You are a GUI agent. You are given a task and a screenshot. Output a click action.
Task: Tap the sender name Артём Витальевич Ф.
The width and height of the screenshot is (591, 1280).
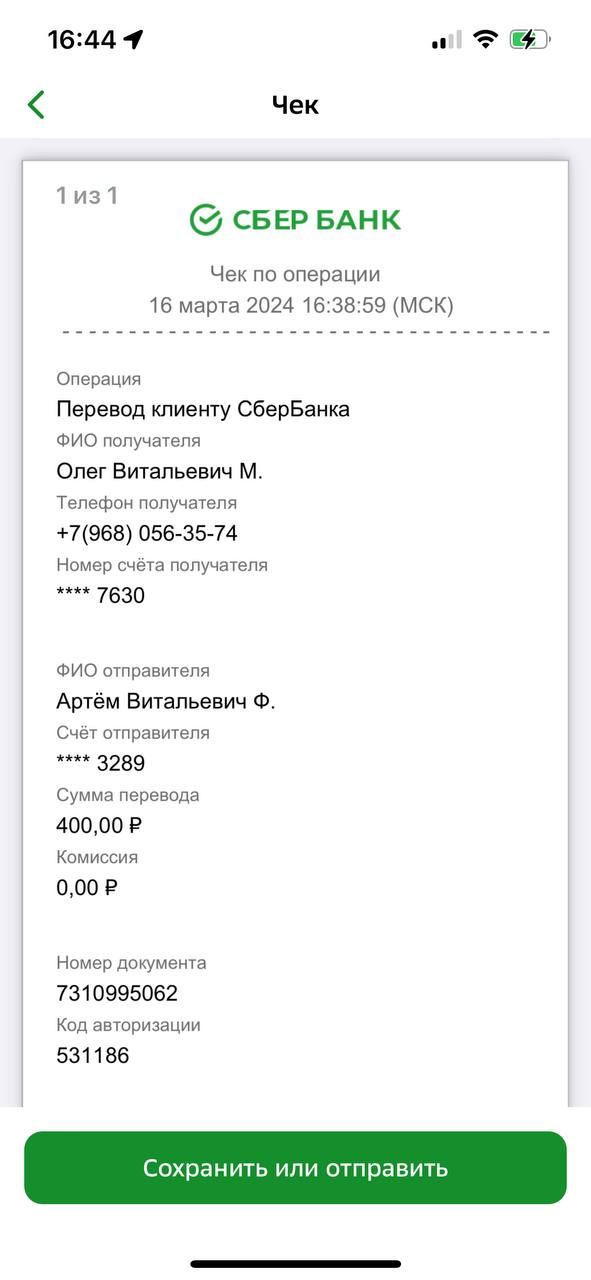166,702
